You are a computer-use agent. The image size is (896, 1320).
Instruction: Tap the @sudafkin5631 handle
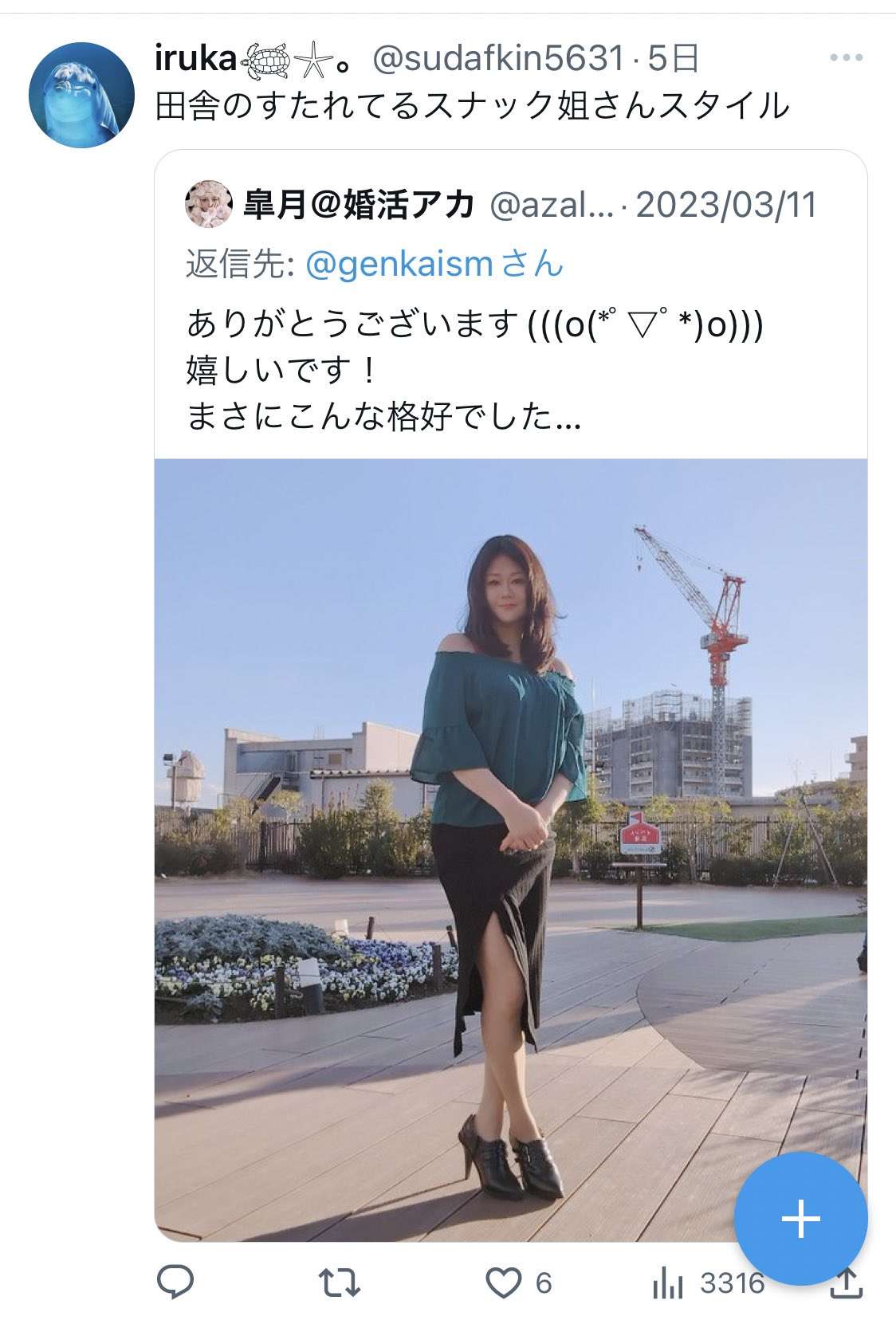point(498,58)
